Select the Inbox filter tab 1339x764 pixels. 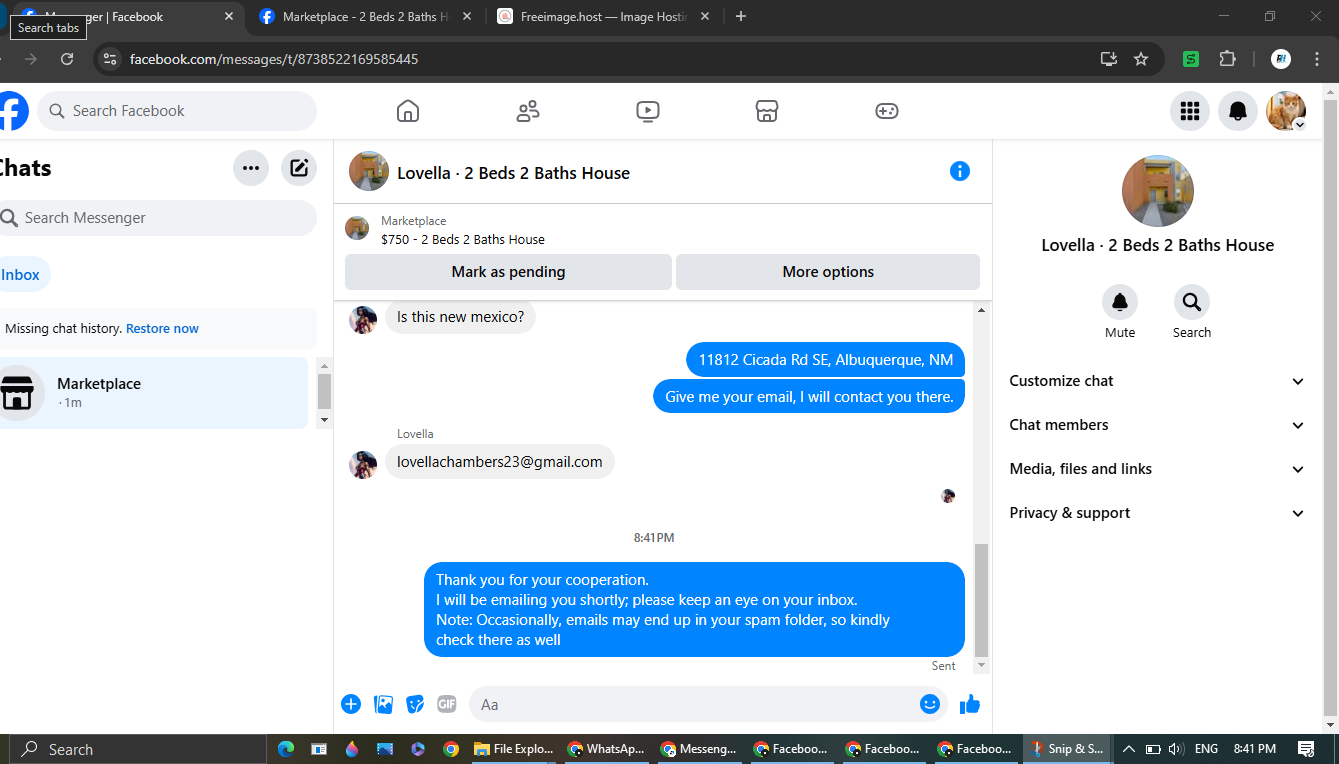[21, 274]
